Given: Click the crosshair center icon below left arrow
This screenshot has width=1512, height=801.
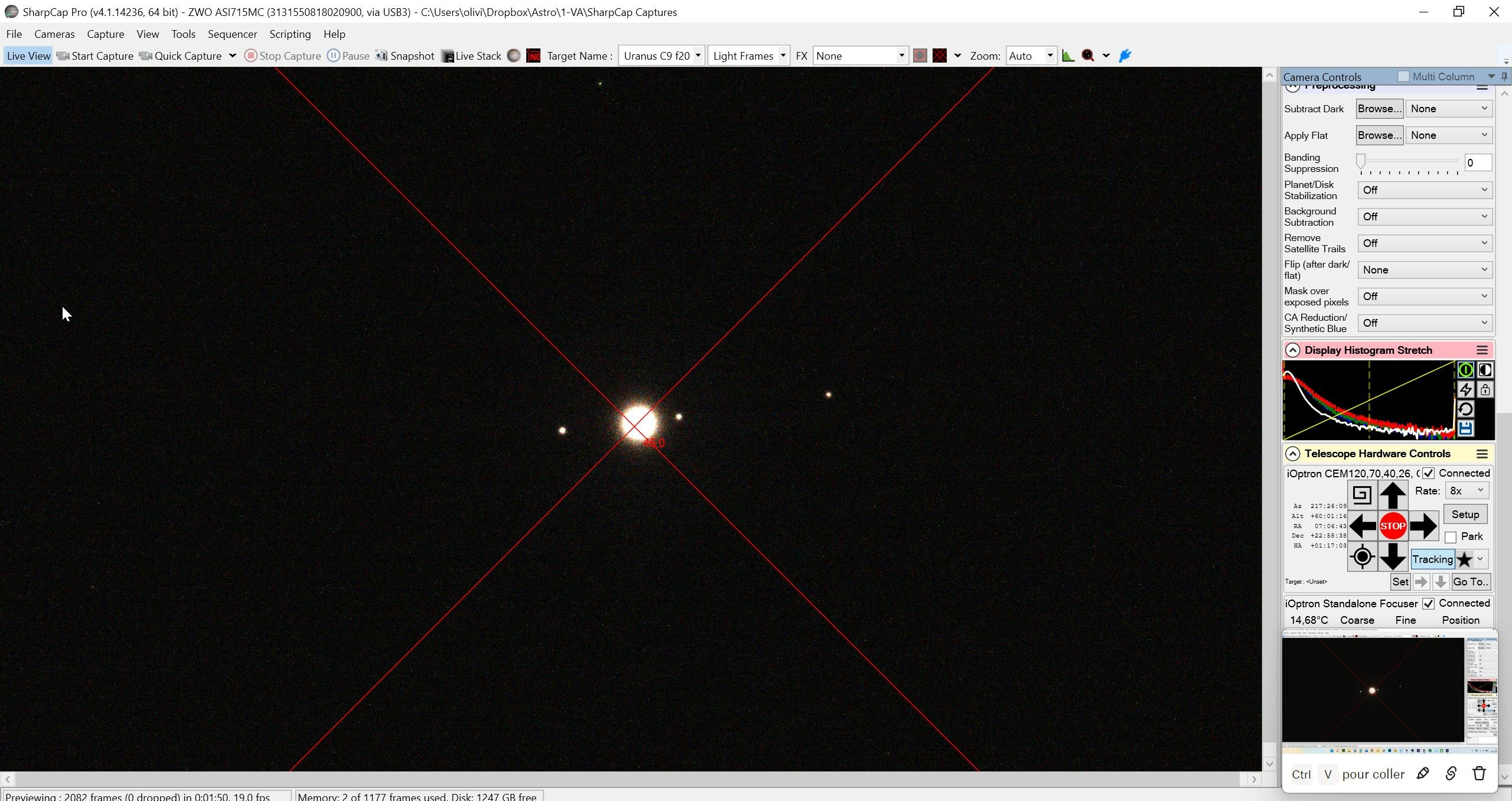Looking at the screenshot, I should [1361, 556].
